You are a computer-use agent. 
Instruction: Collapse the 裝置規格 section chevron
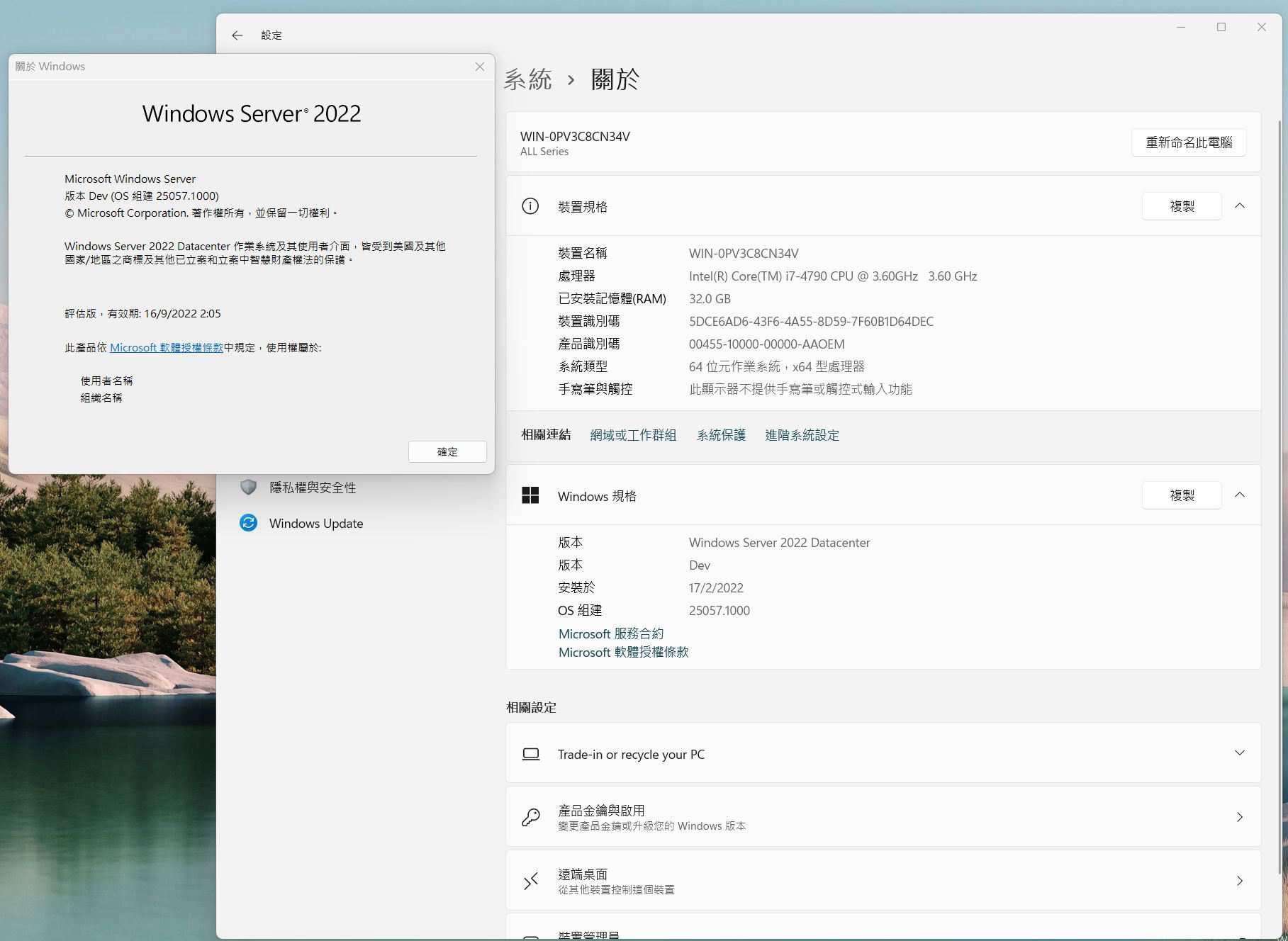pos(1240,206)
